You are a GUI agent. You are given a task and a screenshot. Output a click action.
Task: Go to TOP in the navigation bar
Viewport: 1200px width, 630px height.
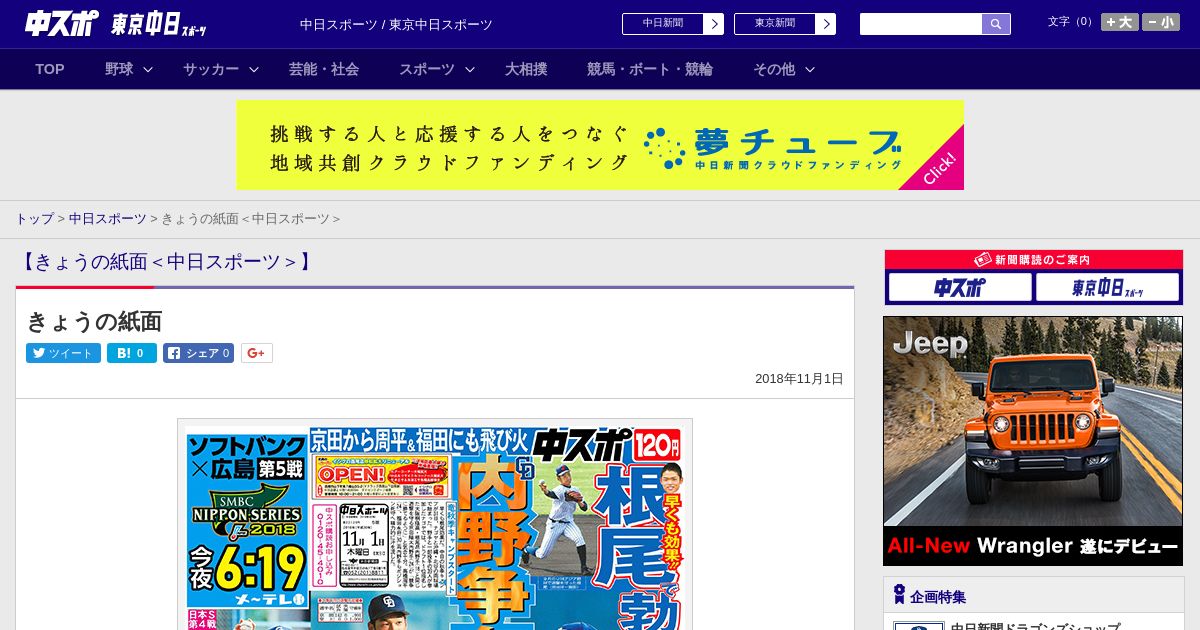click(x=50, y=69)
